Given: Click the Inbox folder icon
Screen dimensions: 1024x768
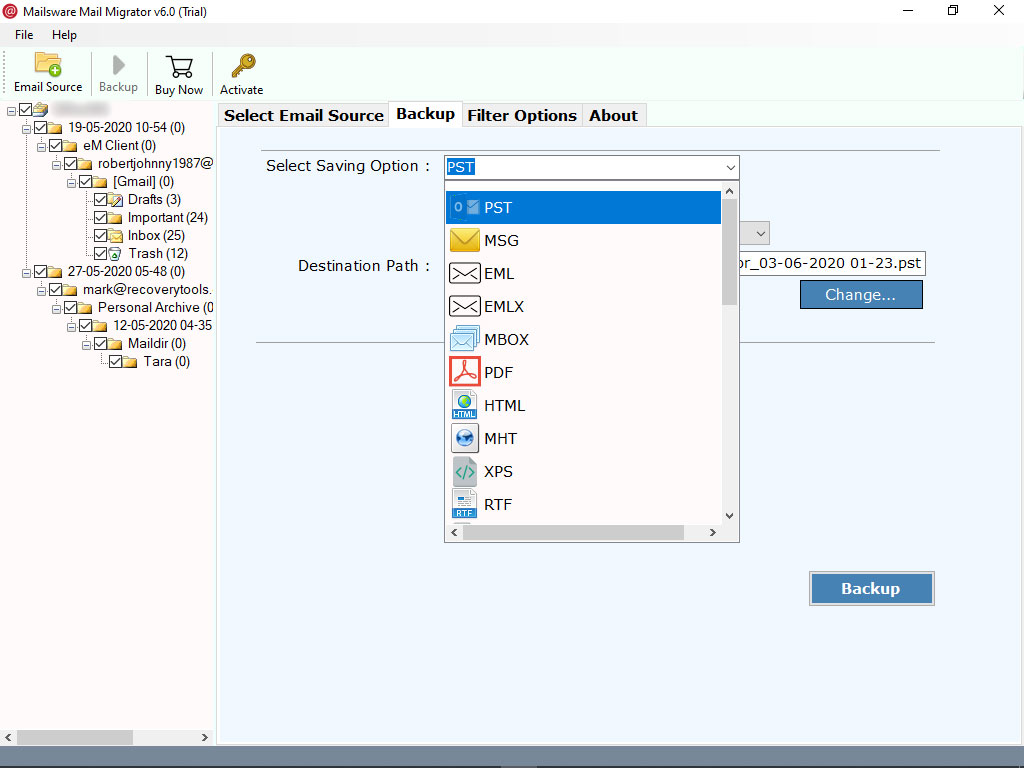Looking at the screenshot, I should click(116, 236).
